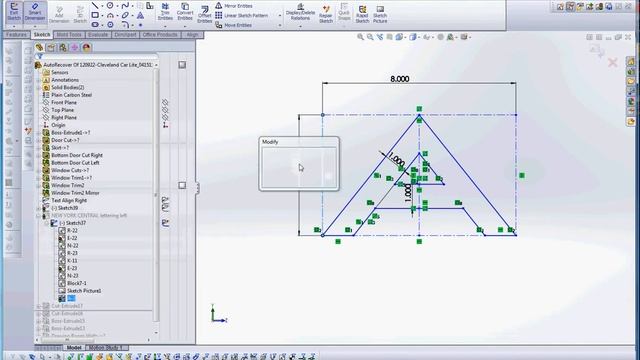Select Window Trim2 Mirror feature
Screen dimensions: 640x360
75,193
